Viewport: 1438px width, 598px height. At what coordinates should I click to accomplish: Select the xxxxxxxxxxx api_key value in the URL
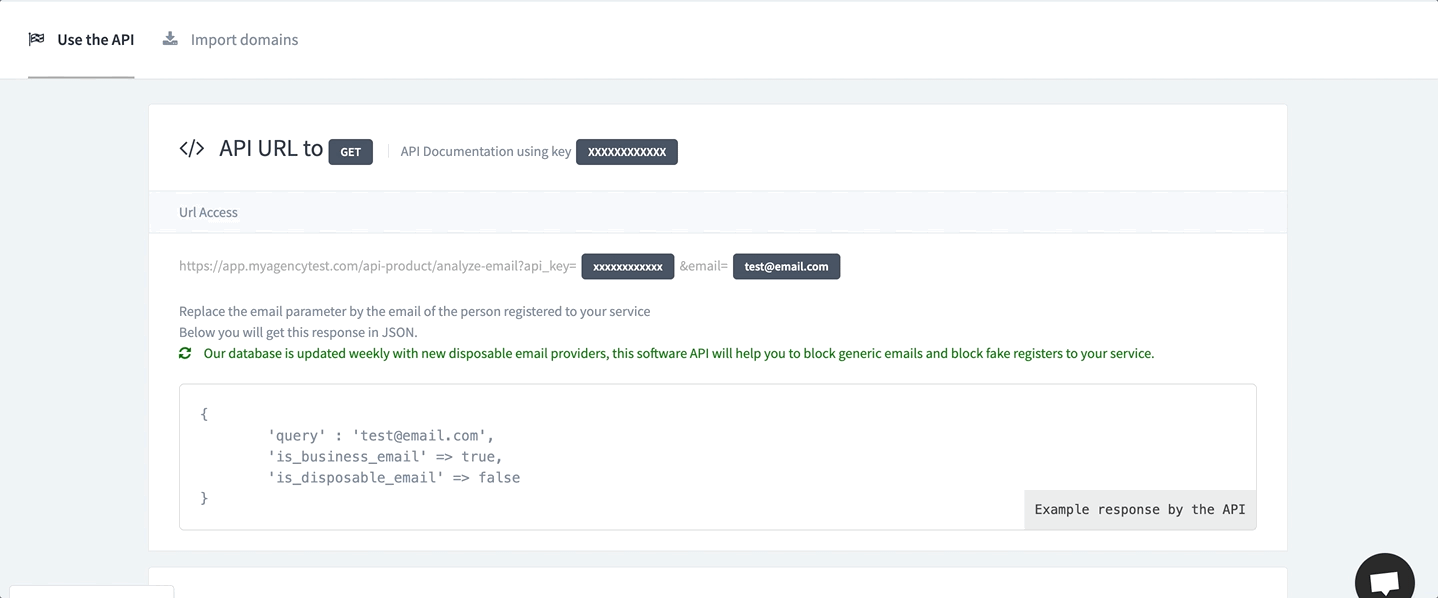click(628, 266)
